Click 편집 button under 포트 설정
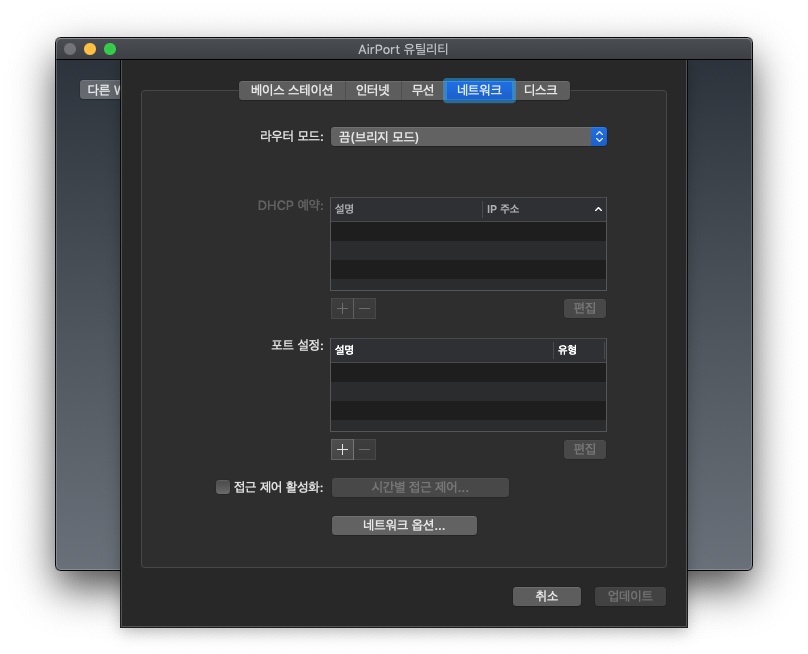Image resolution: width=808 pixels, height=654 pixels. (x=584, y=449)
